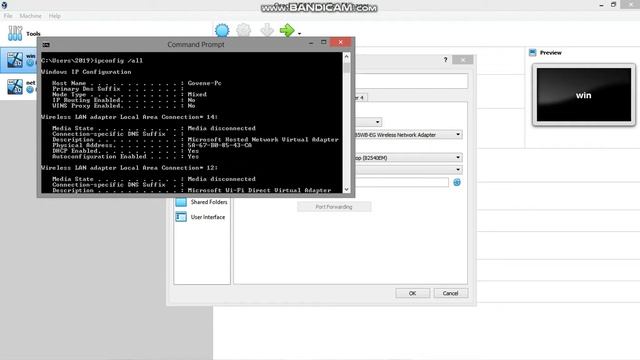Image resolution: width=640 pixels, height=360 pixels.
Task: Click the MAC Address input field
Action: [402, 182]
